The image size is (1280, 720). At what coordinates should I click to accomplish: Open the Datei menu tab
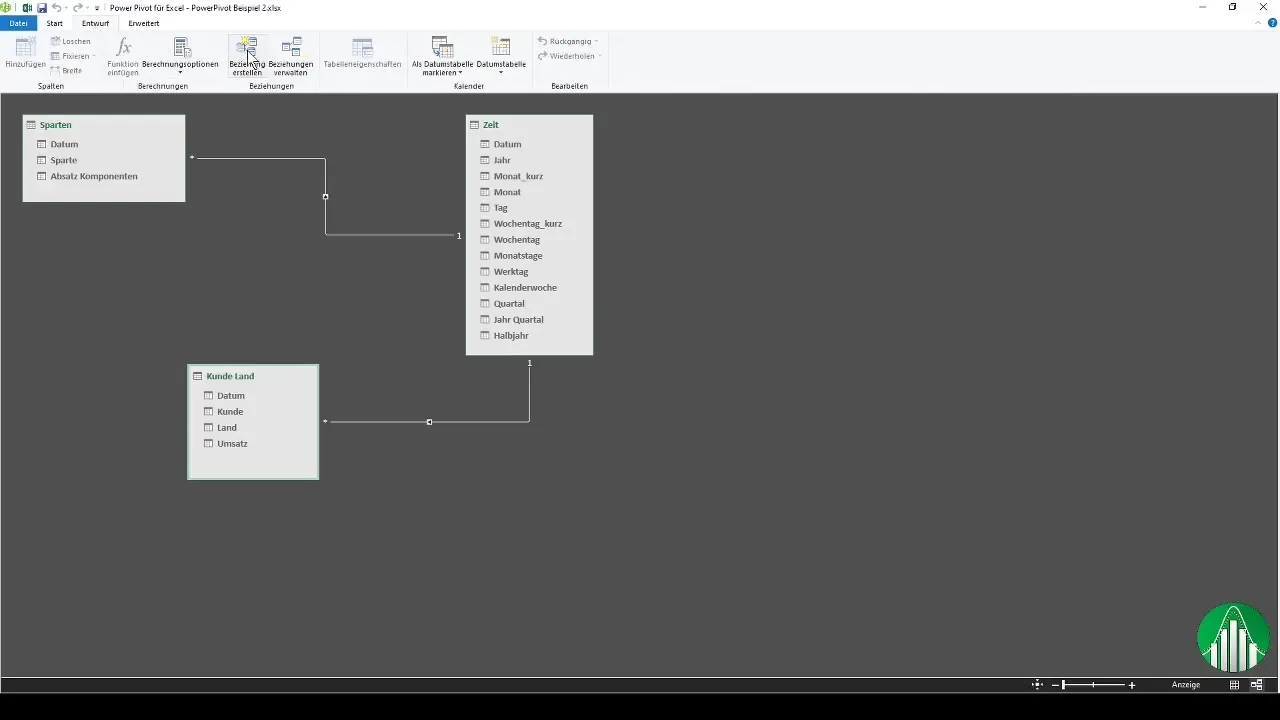(x=18, y=22)
